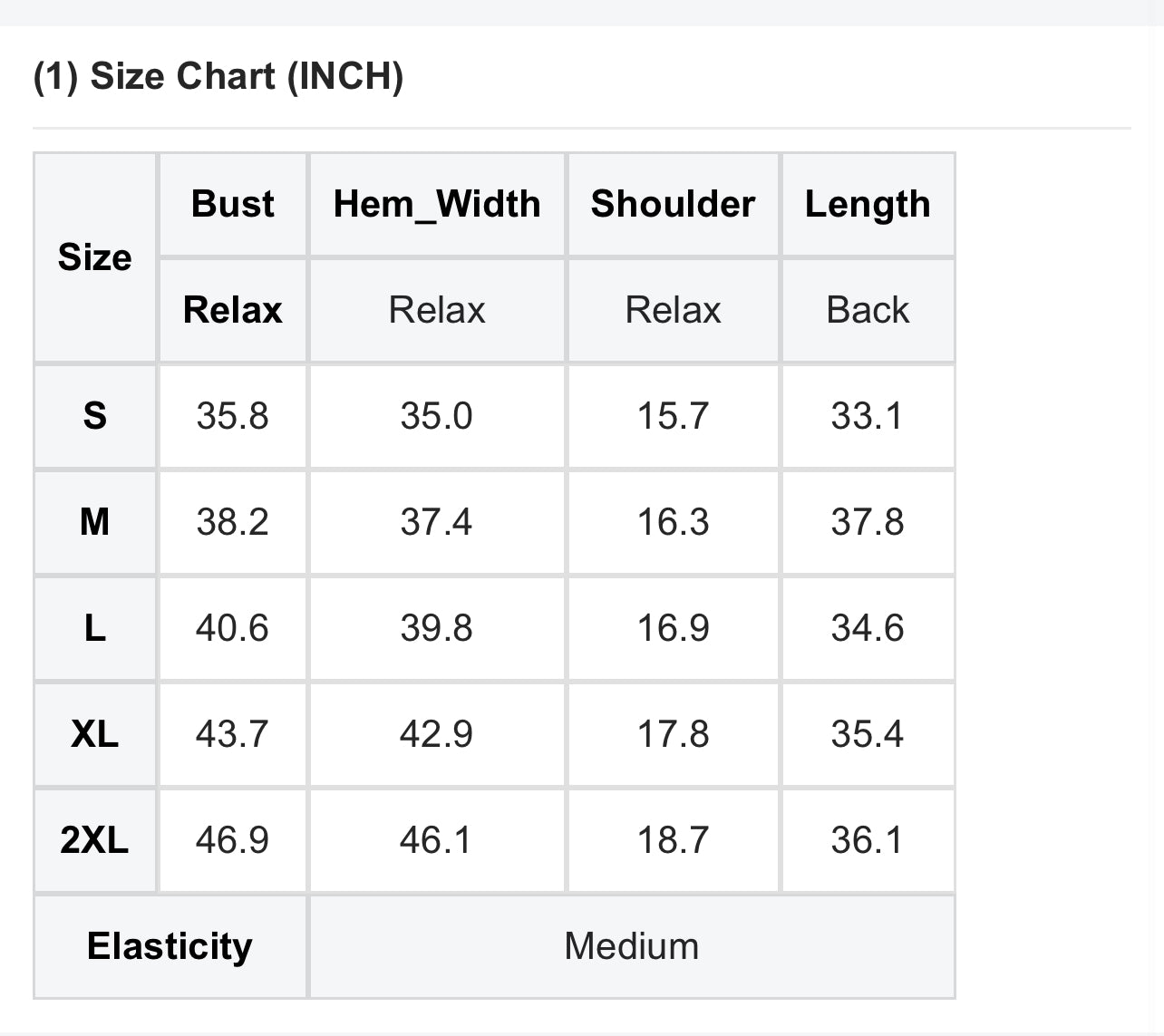Image resolution: width=1164 pixels, height=1036 pixels.
Task: Select the Bust column header
Action: coord(233,204)
